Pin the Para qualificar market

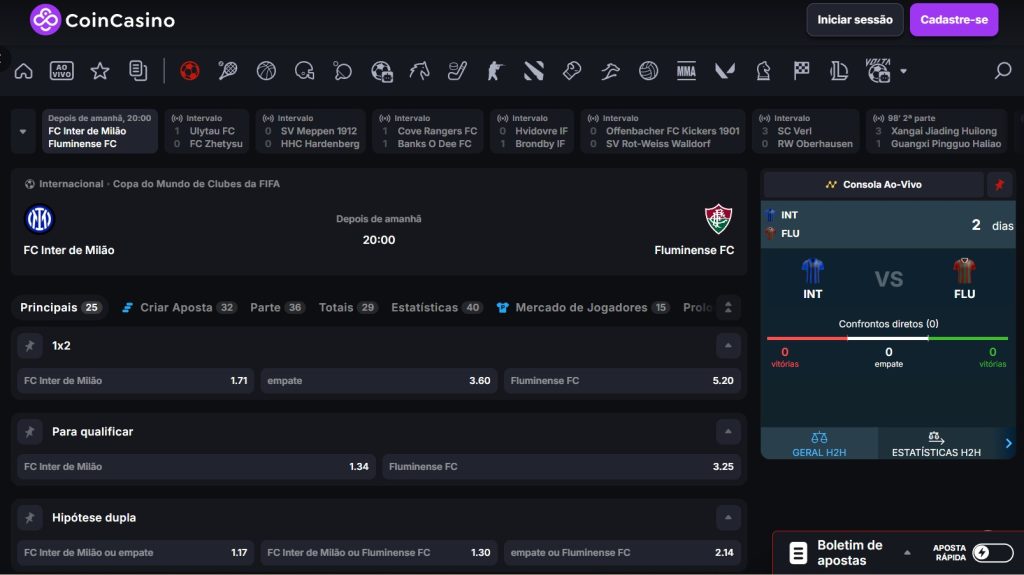(29, 432)
